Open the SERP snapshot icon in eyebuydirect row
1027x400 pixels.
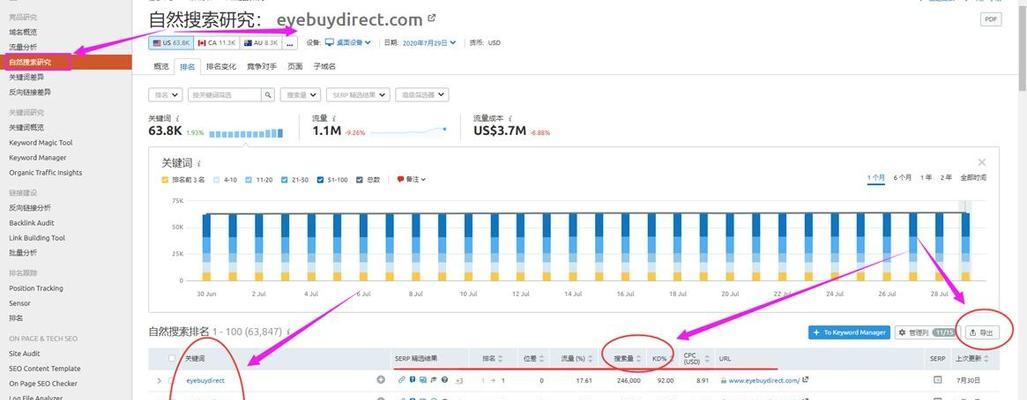pyautogui.click(x=937, y=380)
